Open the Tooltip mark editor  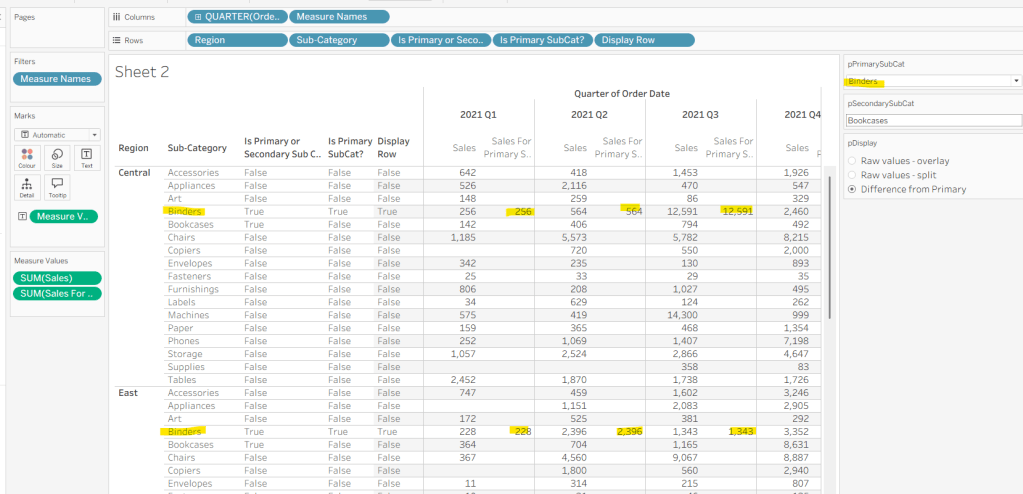pyautogui.click(x=57, y=187)
